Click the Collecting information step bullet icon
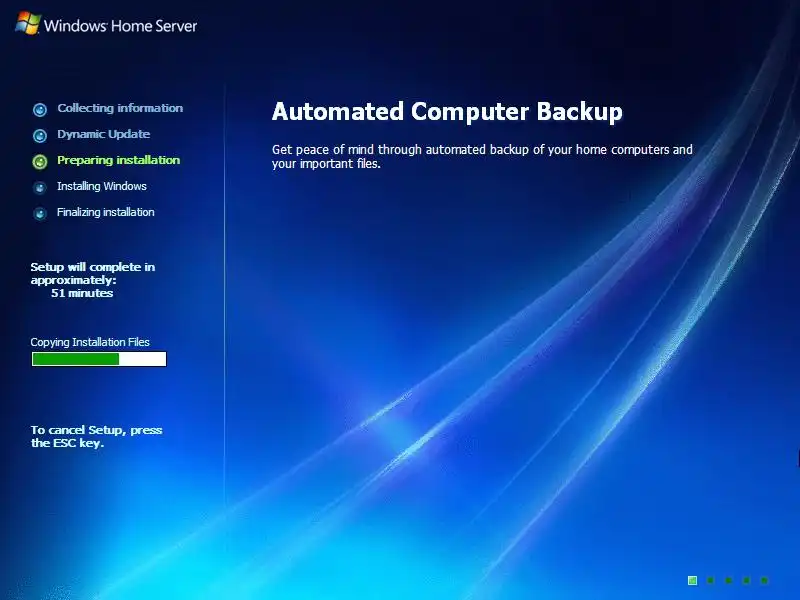This screenshot has height=600, width=800. click(x=40, y=109)
